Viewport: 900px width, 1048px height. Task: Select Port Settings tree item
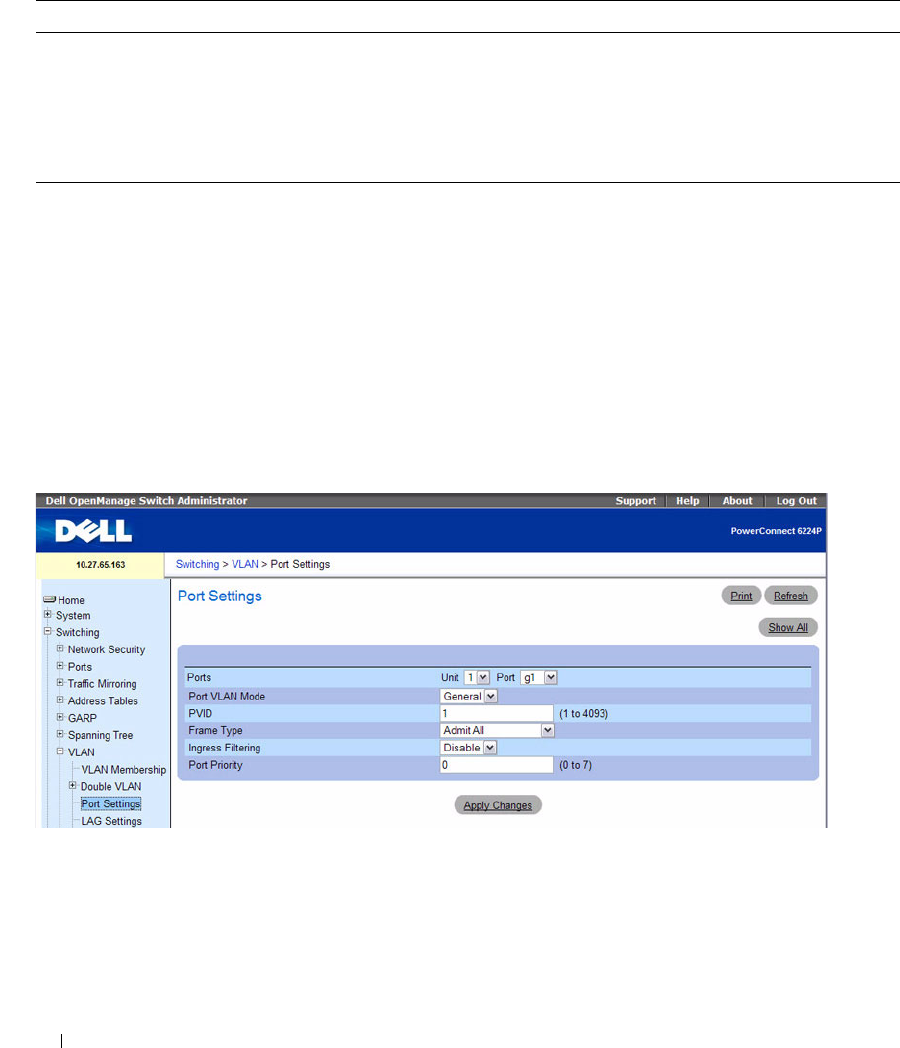111,804
